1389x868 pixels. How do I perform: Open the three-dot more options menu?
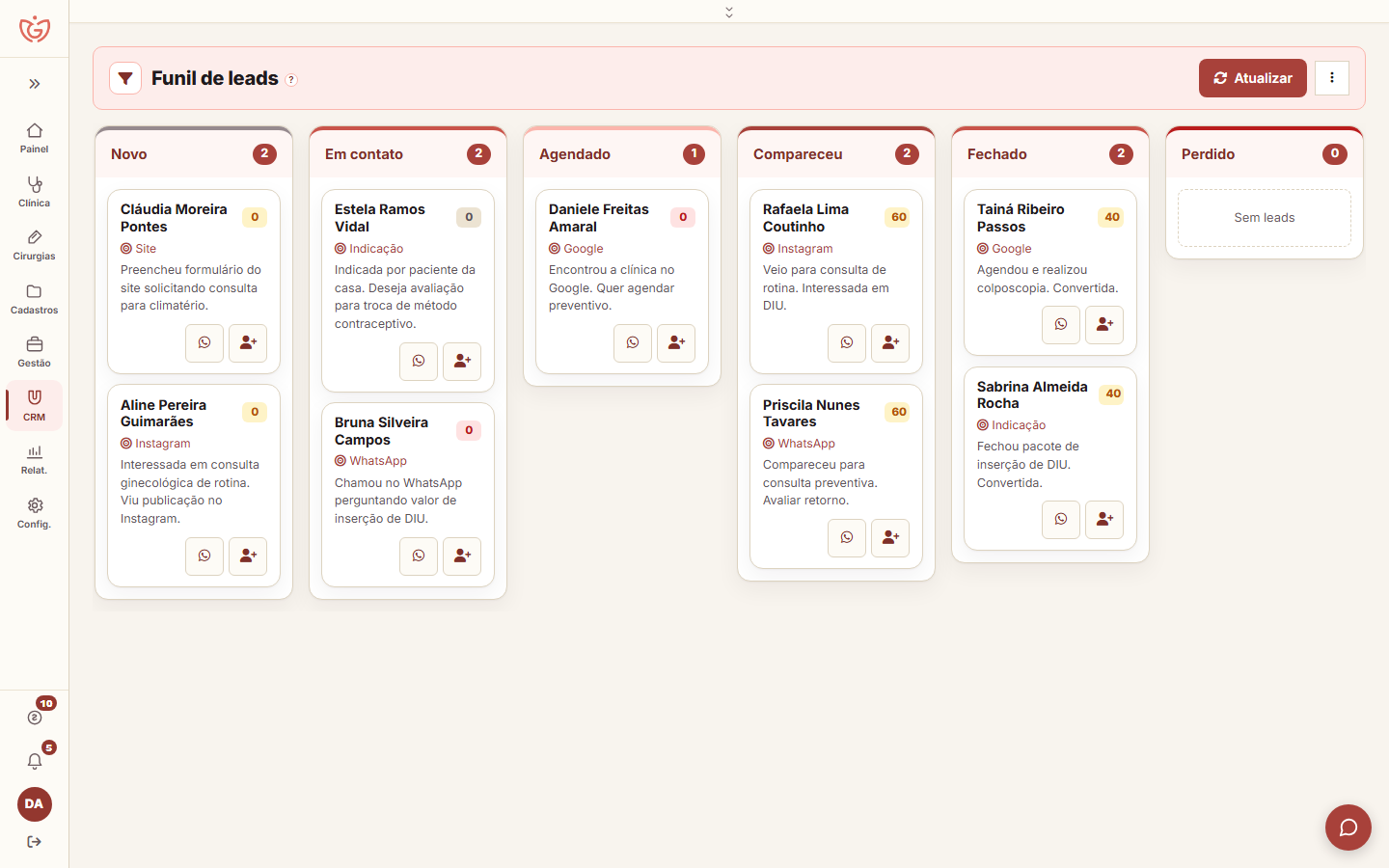click(x=1332, y=78)
